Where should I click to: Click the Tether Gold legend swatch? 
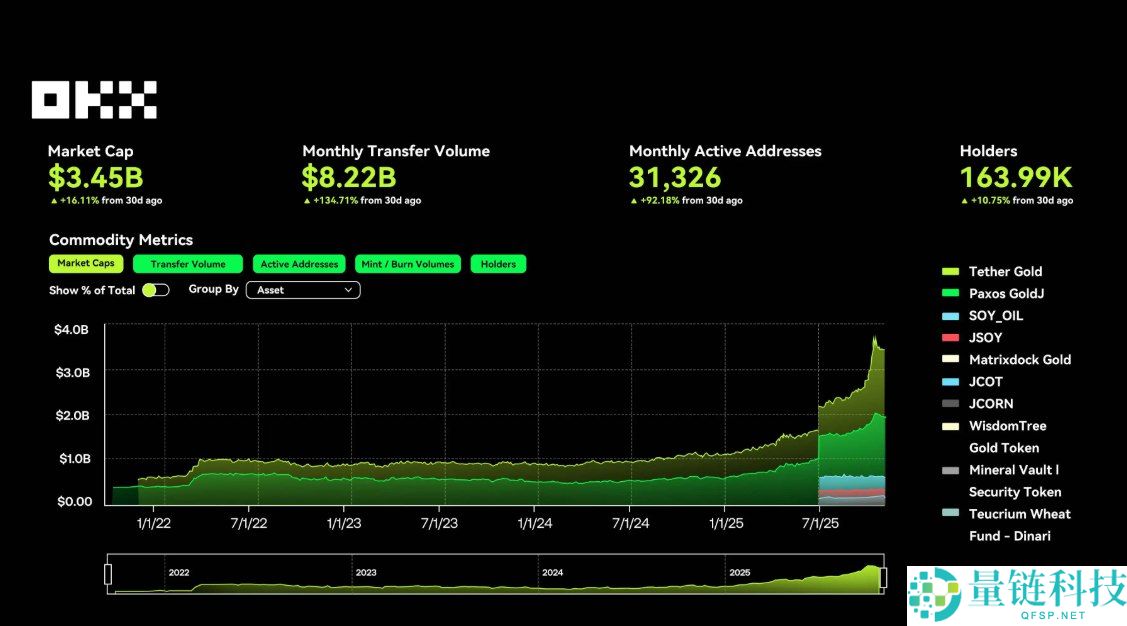click(950, 272)
